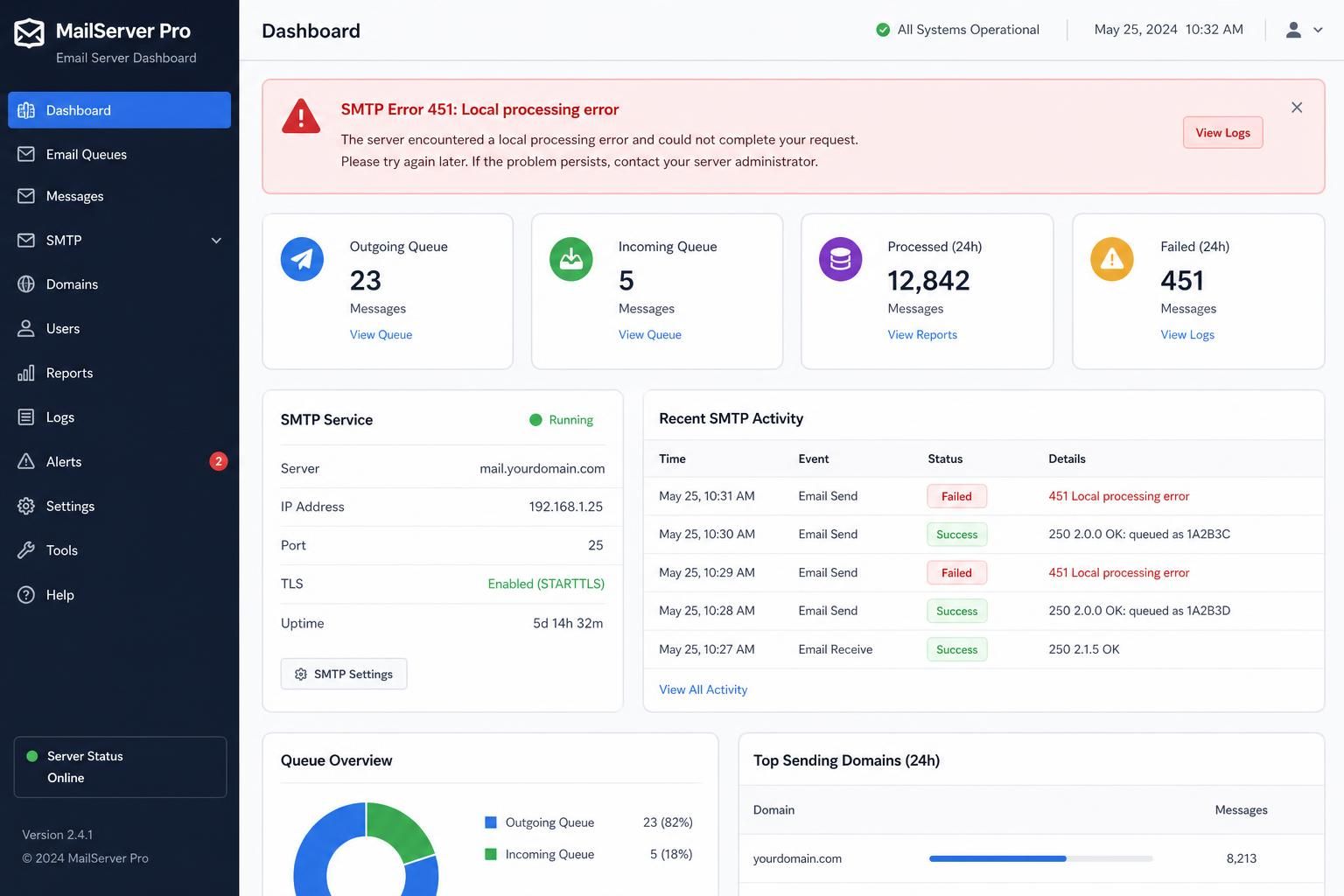
Task: Click the green Running status dot
Action: [x=535, y=420]
